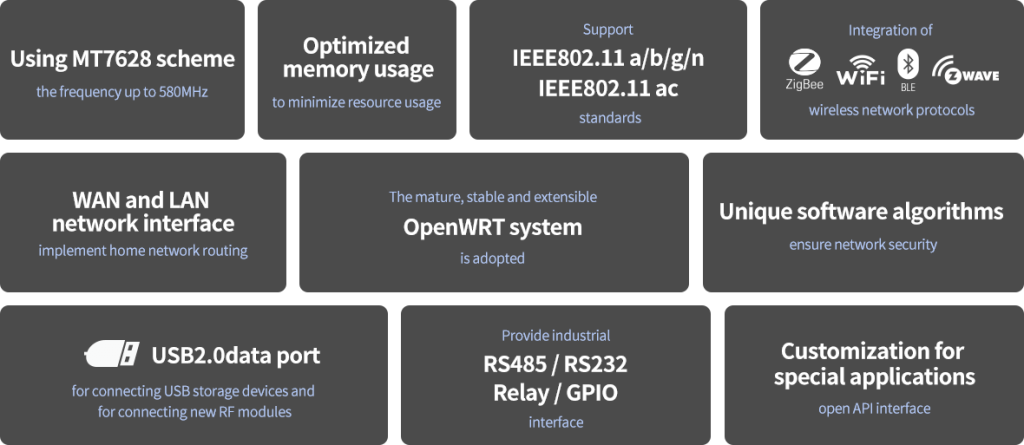Click the Bluetooth BLE icon
This screenshot has width=1024, height=445.
click(x=908, y=67)
